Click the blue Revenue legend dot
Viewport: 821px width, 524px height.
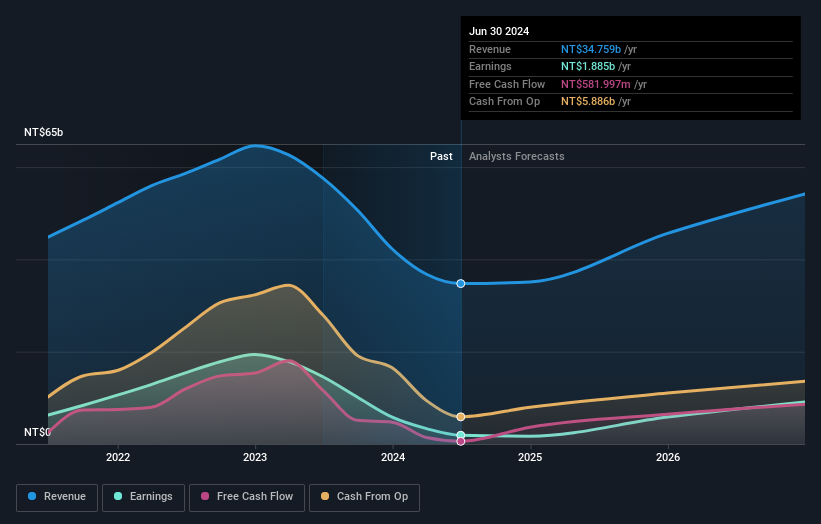click(32, 496)
